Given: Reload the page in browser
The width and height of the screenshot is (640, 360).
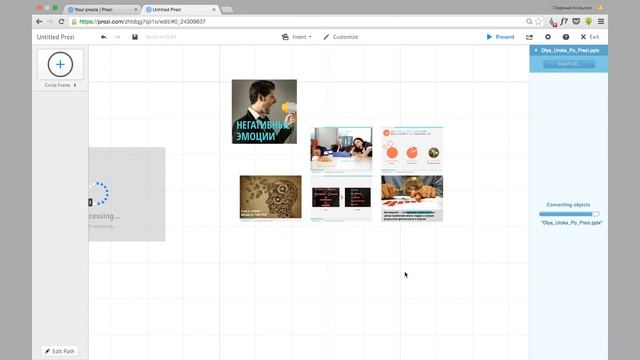Looking at the screenshot, I should tap(61, 22).
